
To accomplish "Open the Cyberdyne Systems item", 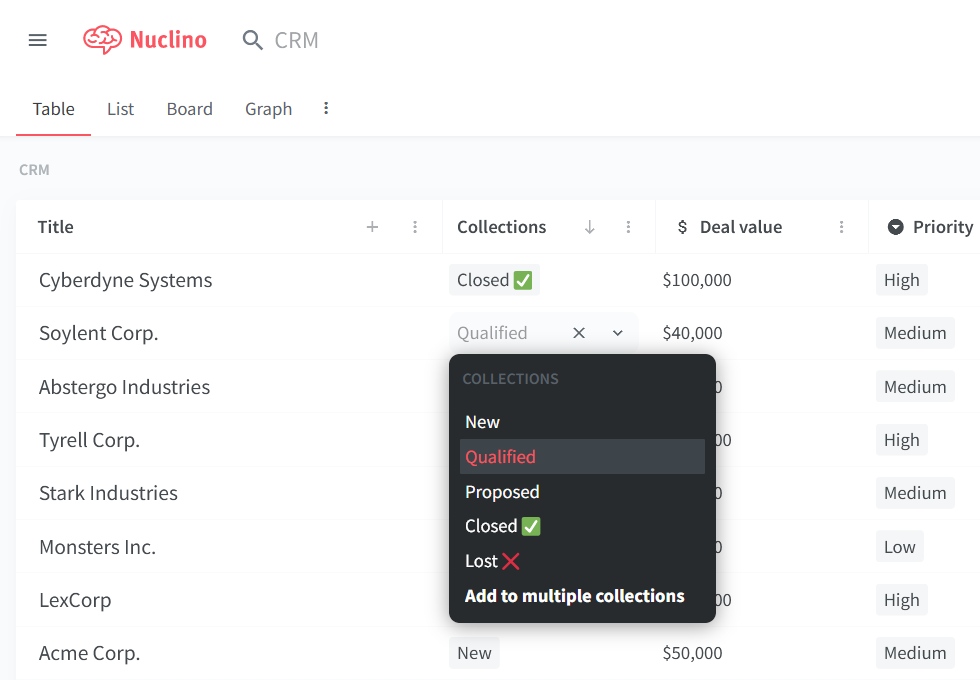I will (x=126, y=280).
